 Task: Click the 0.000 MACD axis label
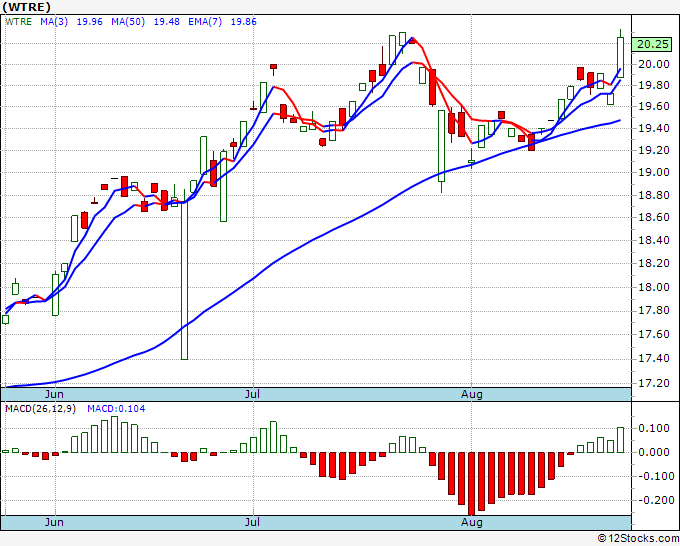[x=654, y=452]
